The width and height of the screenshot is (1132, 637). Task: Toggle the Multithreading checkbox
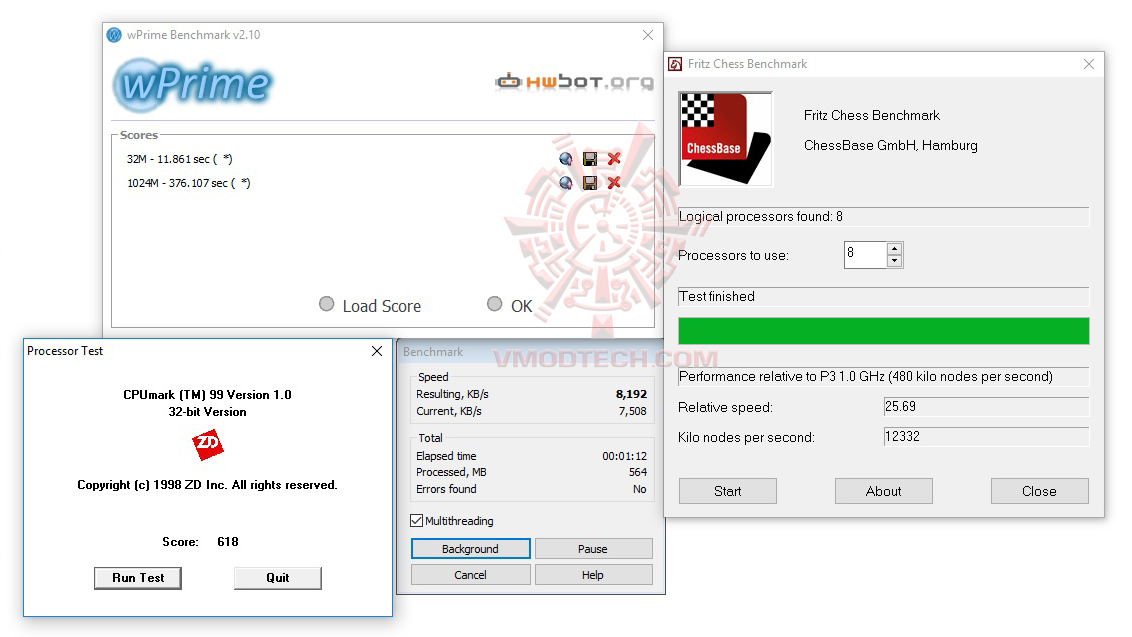[417, 521]
